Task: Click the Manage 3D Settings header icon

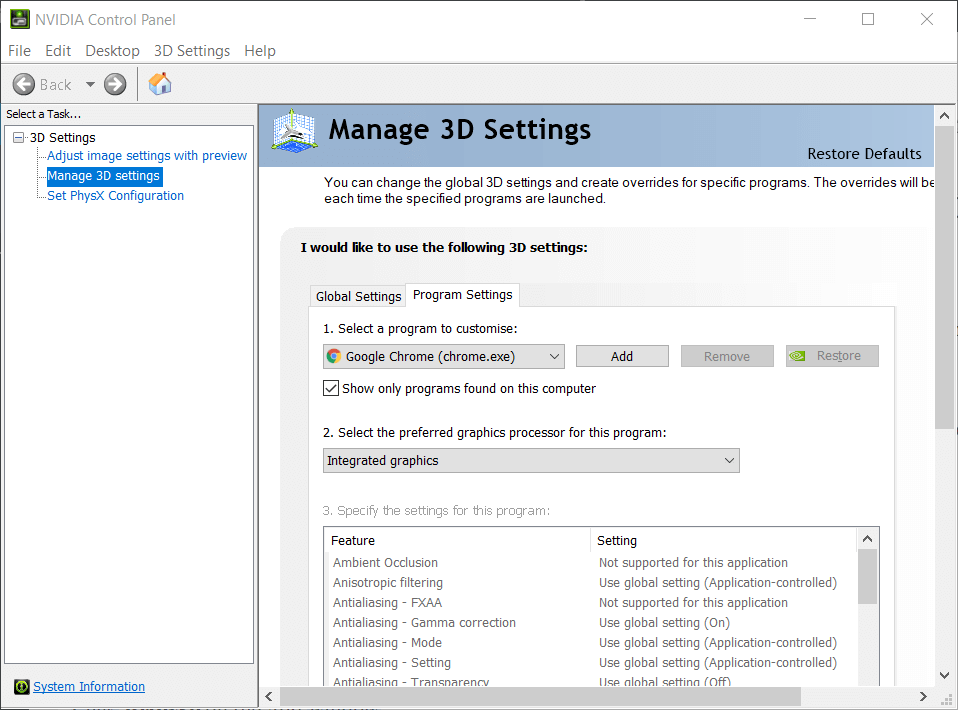Action: (x=294, y=131)
